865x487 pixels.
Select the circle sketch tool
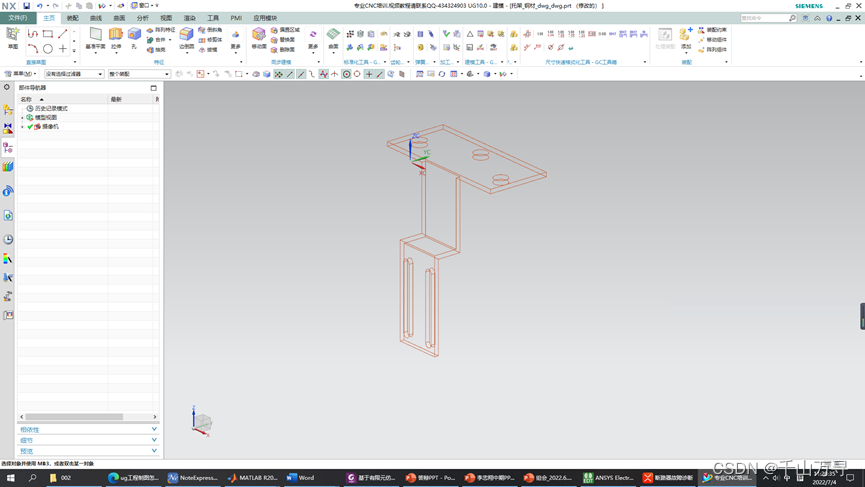click(x=48, y=49)
